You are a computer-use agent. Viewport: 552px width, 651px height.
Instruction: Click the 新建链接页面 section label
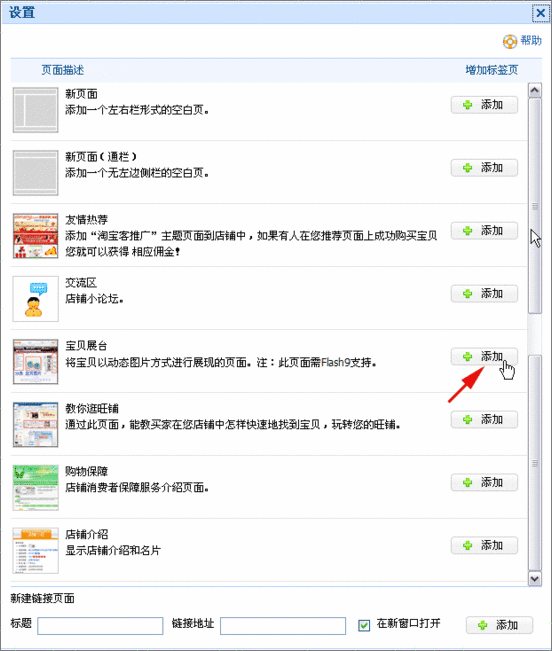(42, 598)
